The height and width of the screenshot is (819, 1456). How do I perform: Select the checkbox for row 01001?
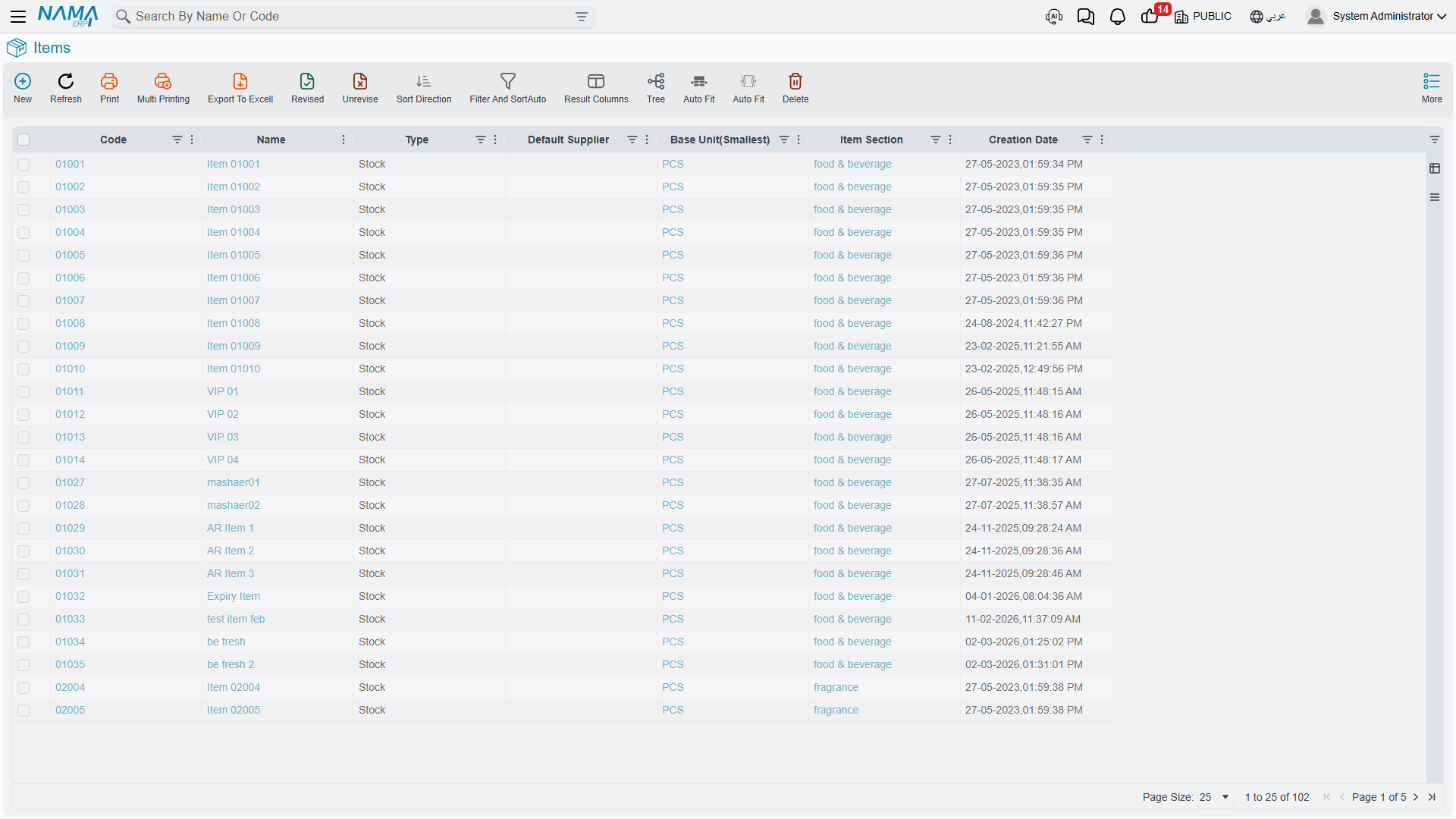coord(24,165)
